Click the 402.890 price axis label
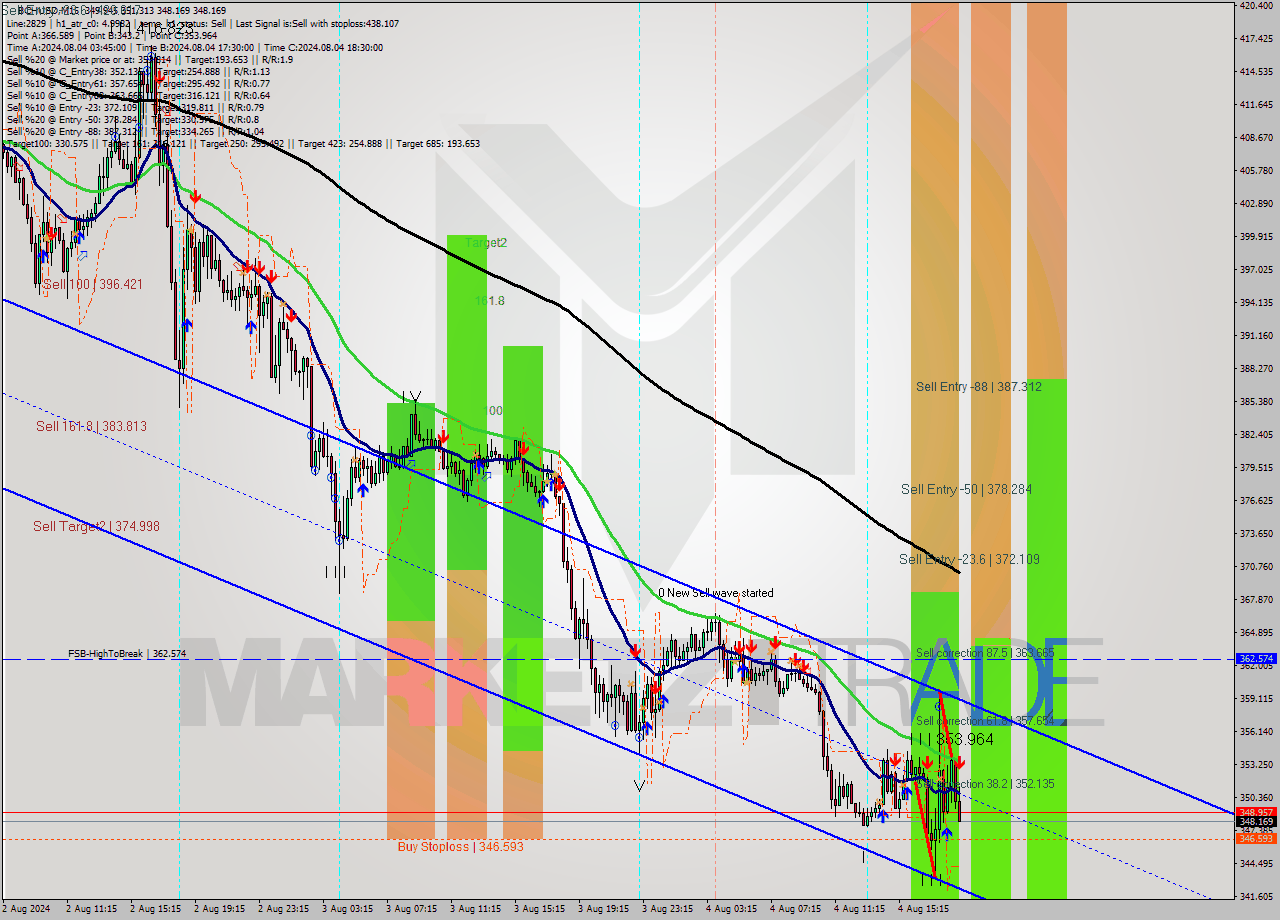Screen dimensions: 1280x920 pyautogui.click(x=1256, y=204)
